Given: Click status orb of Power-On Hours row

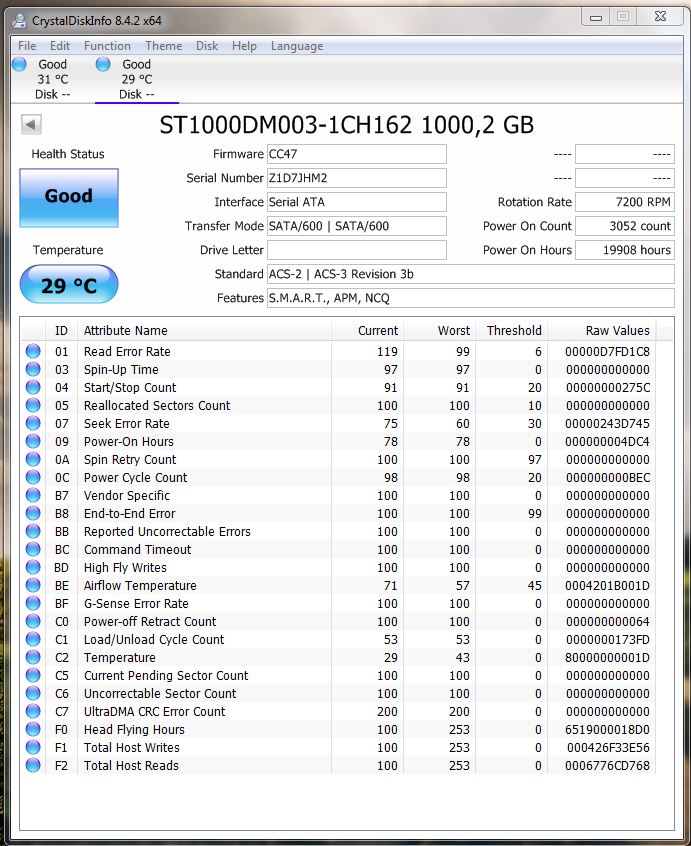Looking at the screenshot, I should 33,441.
